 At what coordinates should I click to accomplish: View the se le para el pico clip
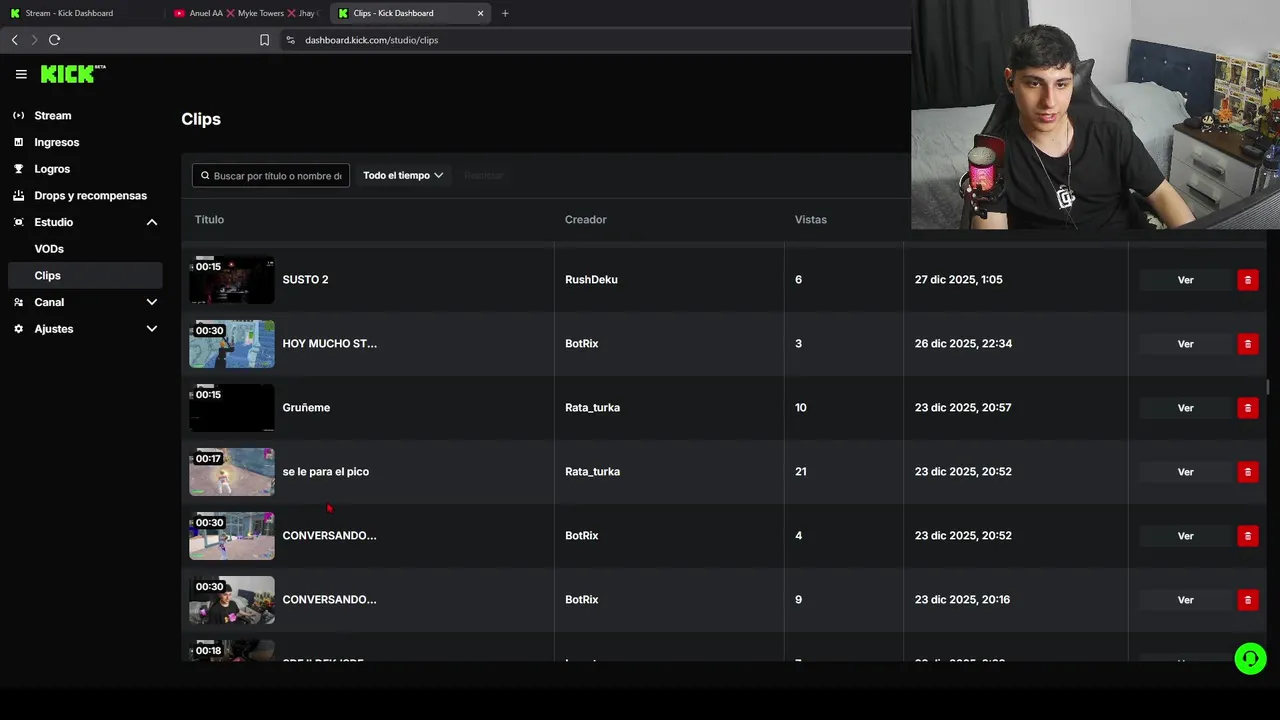[x=1185, y=472]
